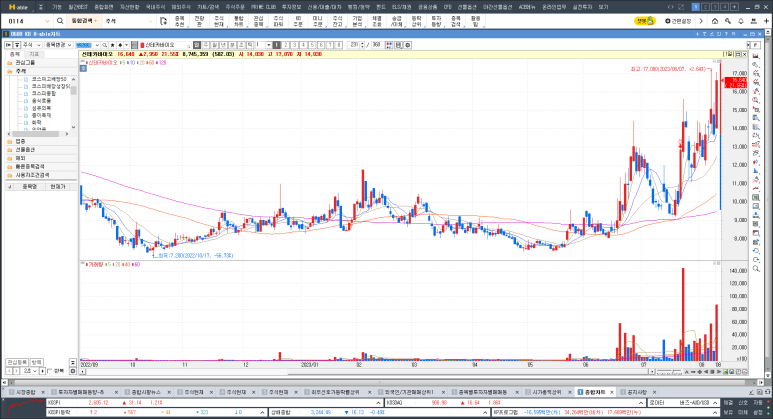The height and width of the screenshot is (419, 773).
Task: Switch to the 시장종합 bottom tab
Action: (x=26, y=392)
